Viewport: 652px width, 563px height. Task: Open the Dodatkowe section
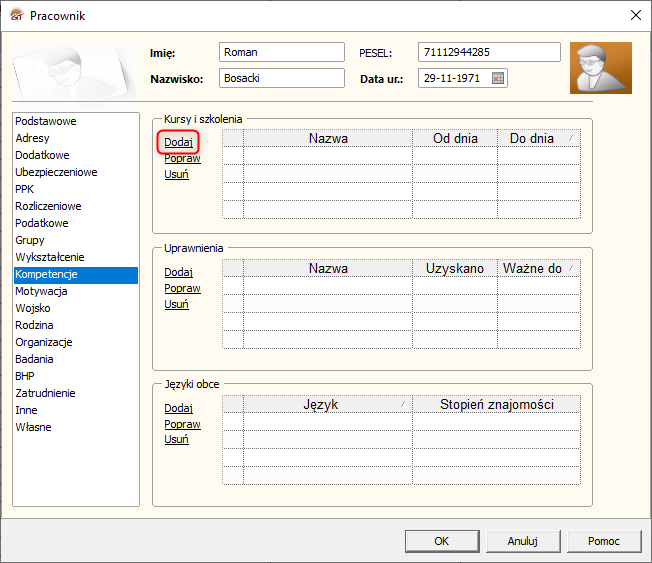pyautogui.click(x=76, y=155)
